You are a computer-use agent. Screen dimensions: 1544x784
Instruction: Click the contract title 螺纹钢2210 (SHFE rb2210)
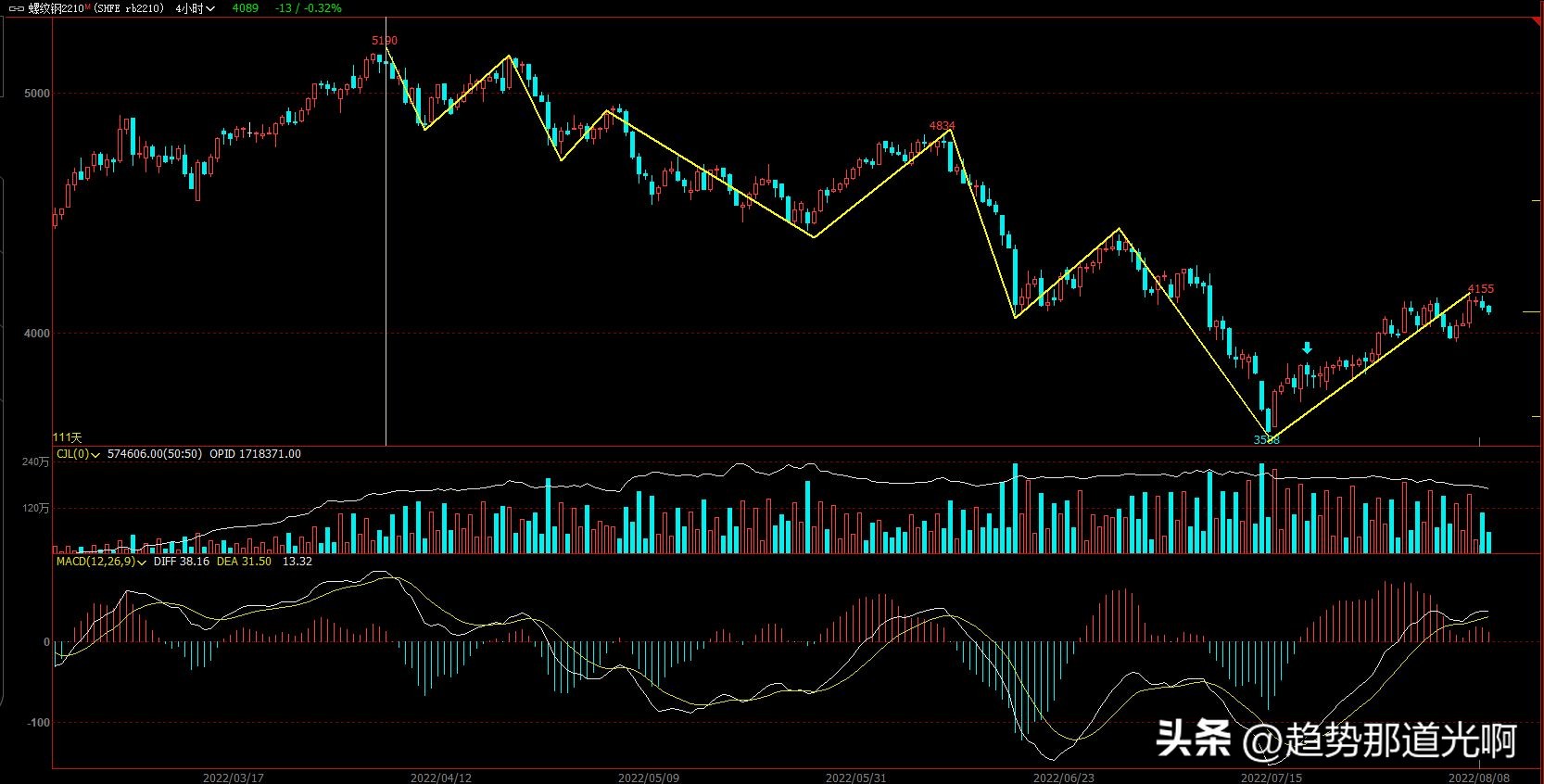pyautogui.click(x=96, y=8)
